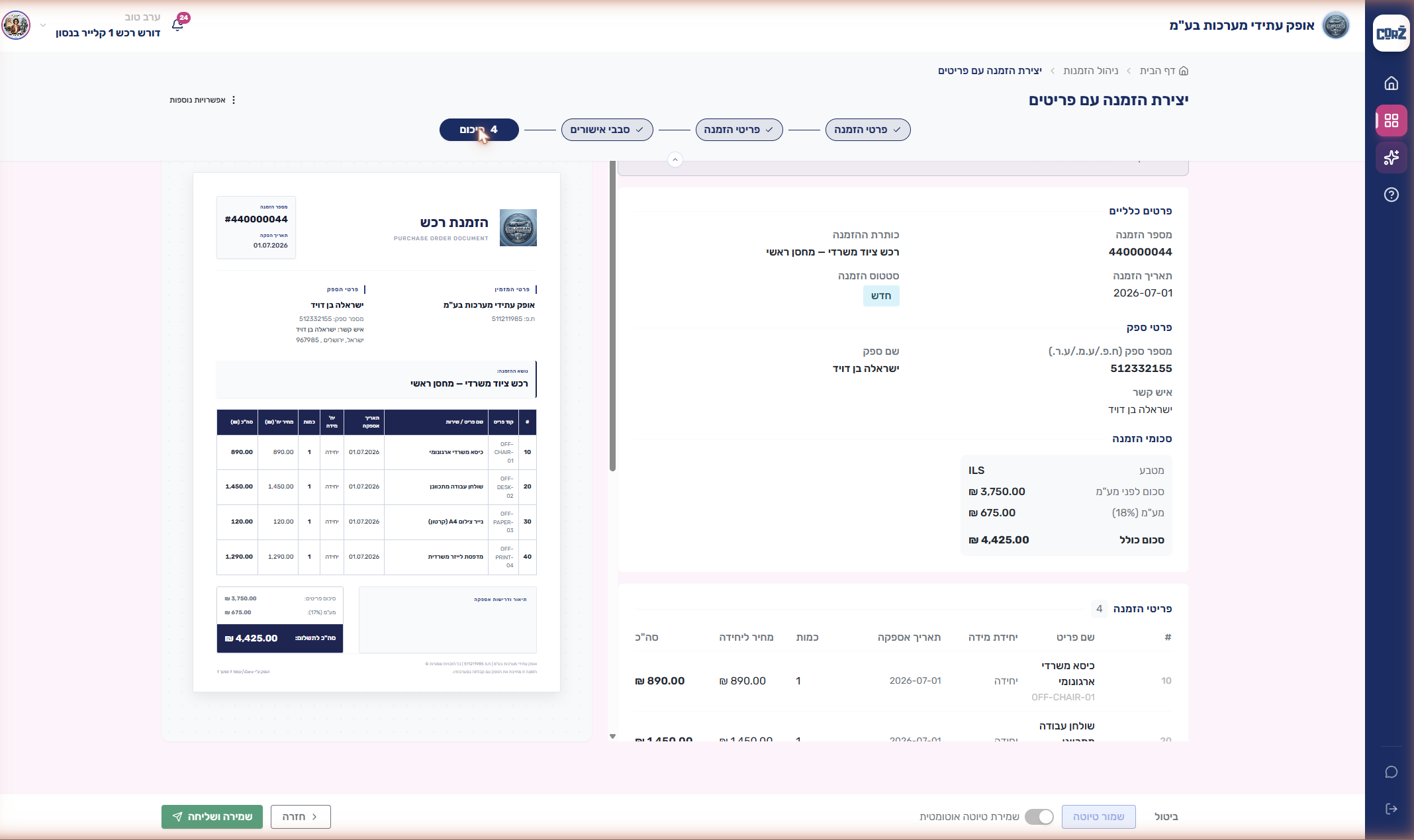Click the user profile avatar
The height and width of the screenshot is (840, 1414).
16,26
